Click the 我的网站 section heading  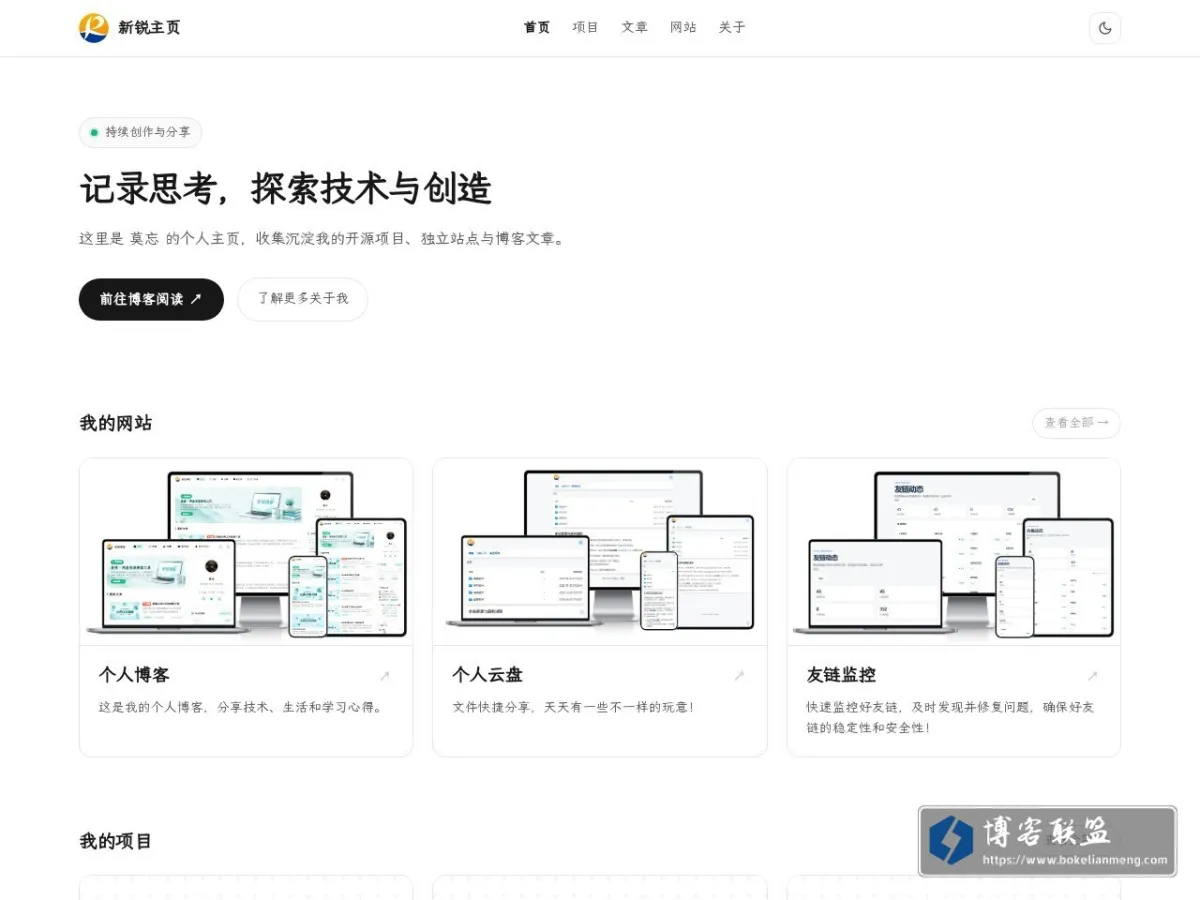(116, 423)
